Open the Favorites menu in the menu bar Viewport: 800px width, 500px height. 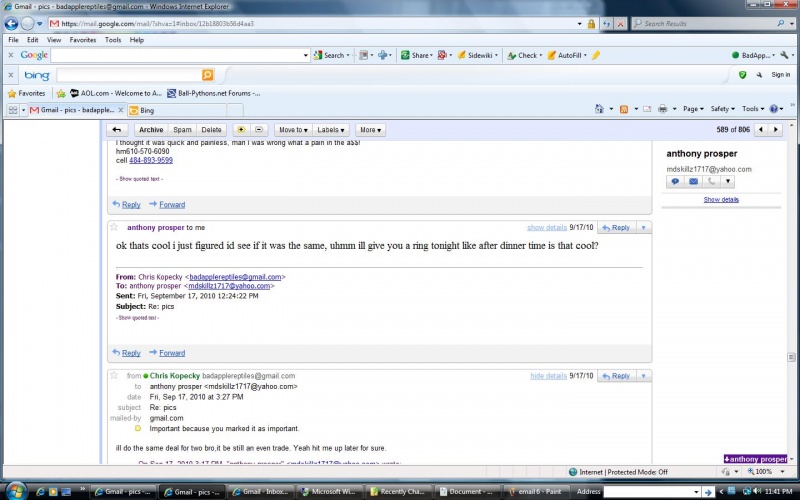pos(83,40)
